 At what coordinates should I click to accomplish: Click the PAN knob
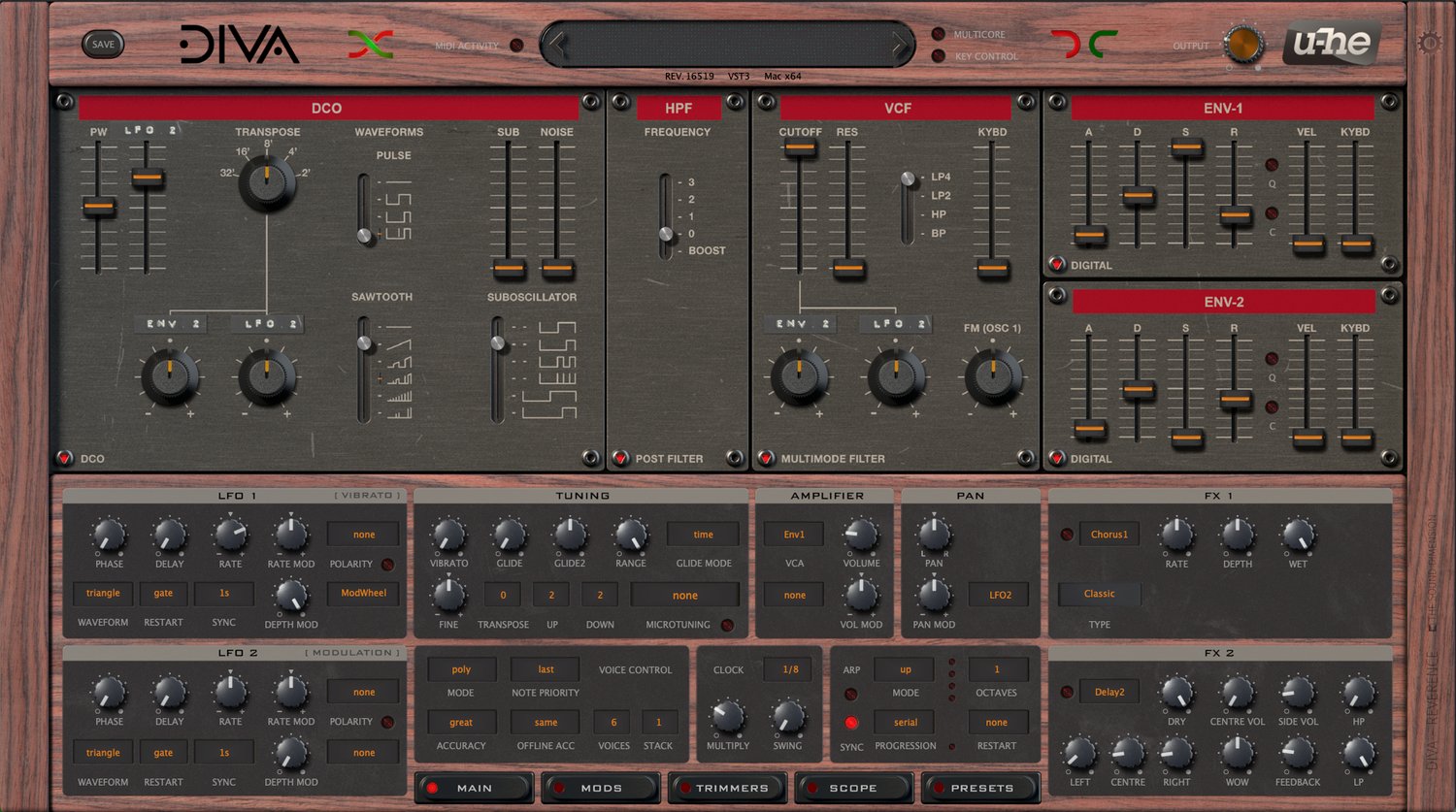coord(934,536)
